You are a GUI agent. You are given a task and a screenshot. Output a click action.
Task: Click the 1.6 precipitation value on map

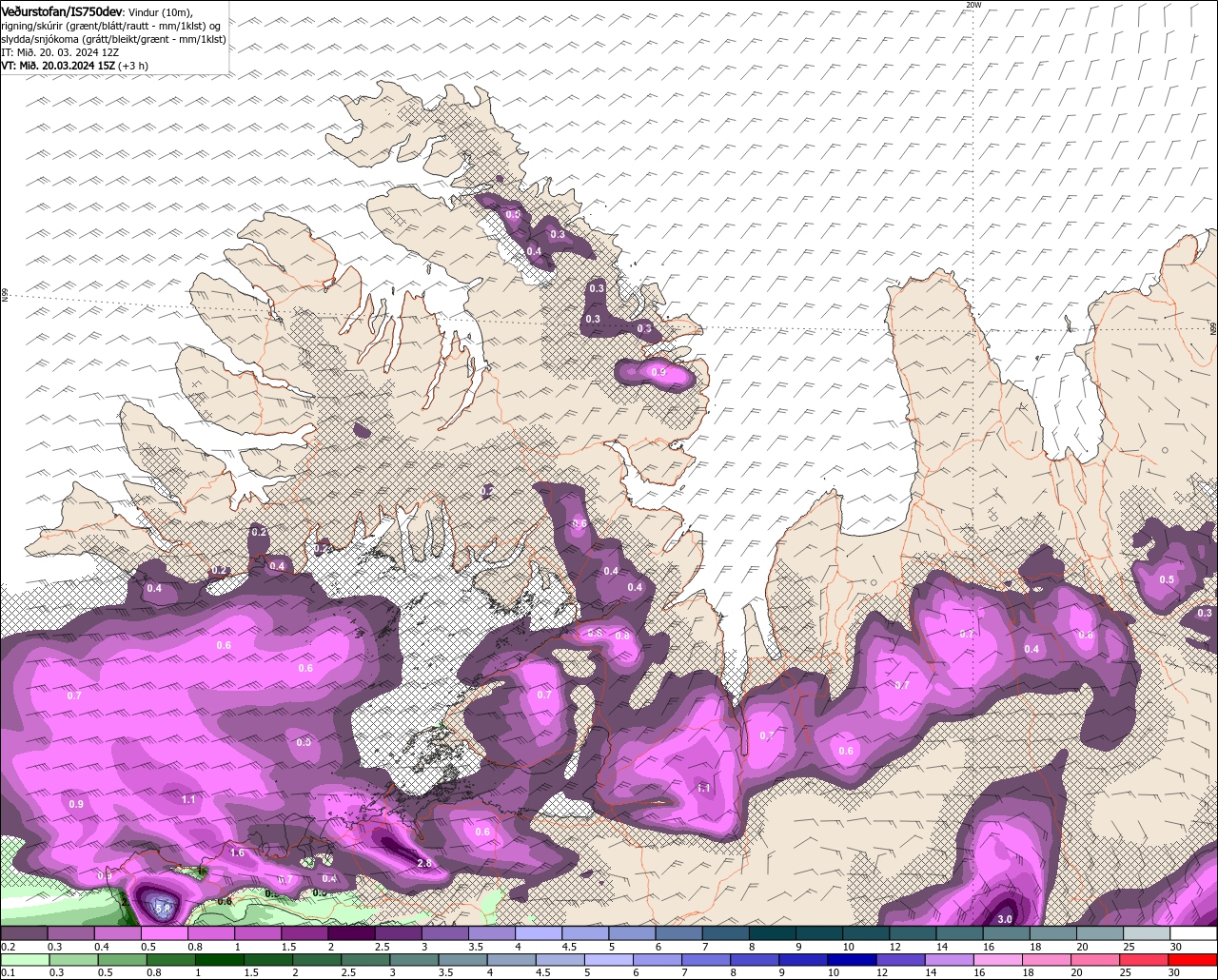pyautogui.click(x=237, y=853)
